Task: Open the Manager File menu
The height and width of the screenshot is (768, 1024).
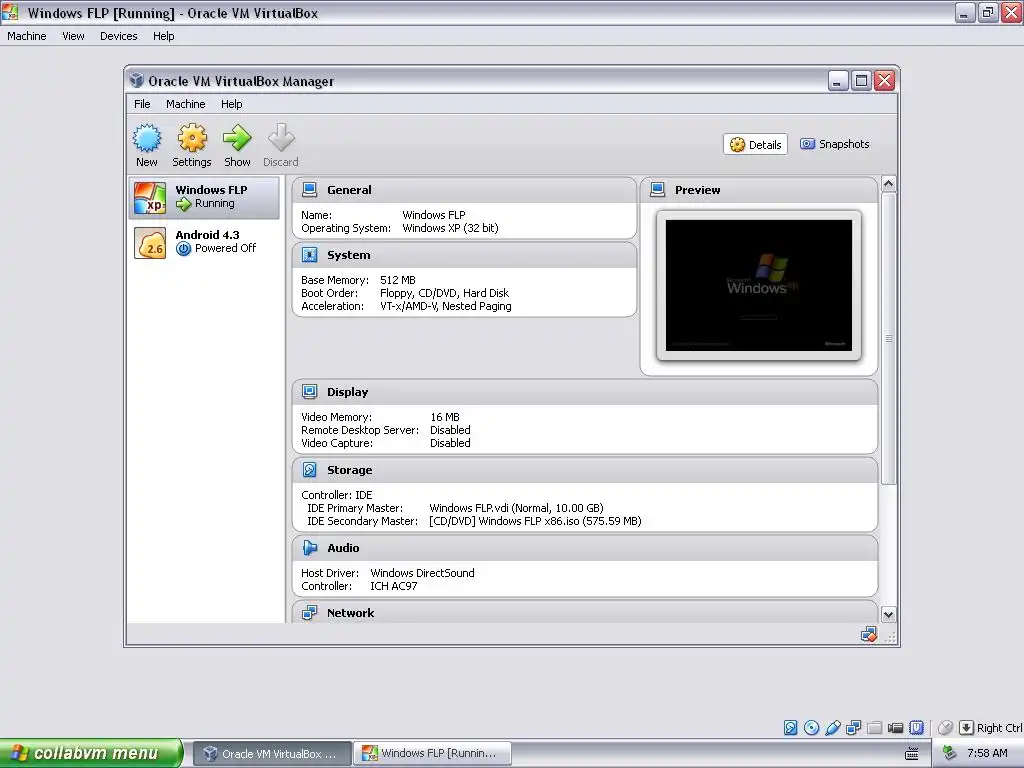Action: point(142,104)
